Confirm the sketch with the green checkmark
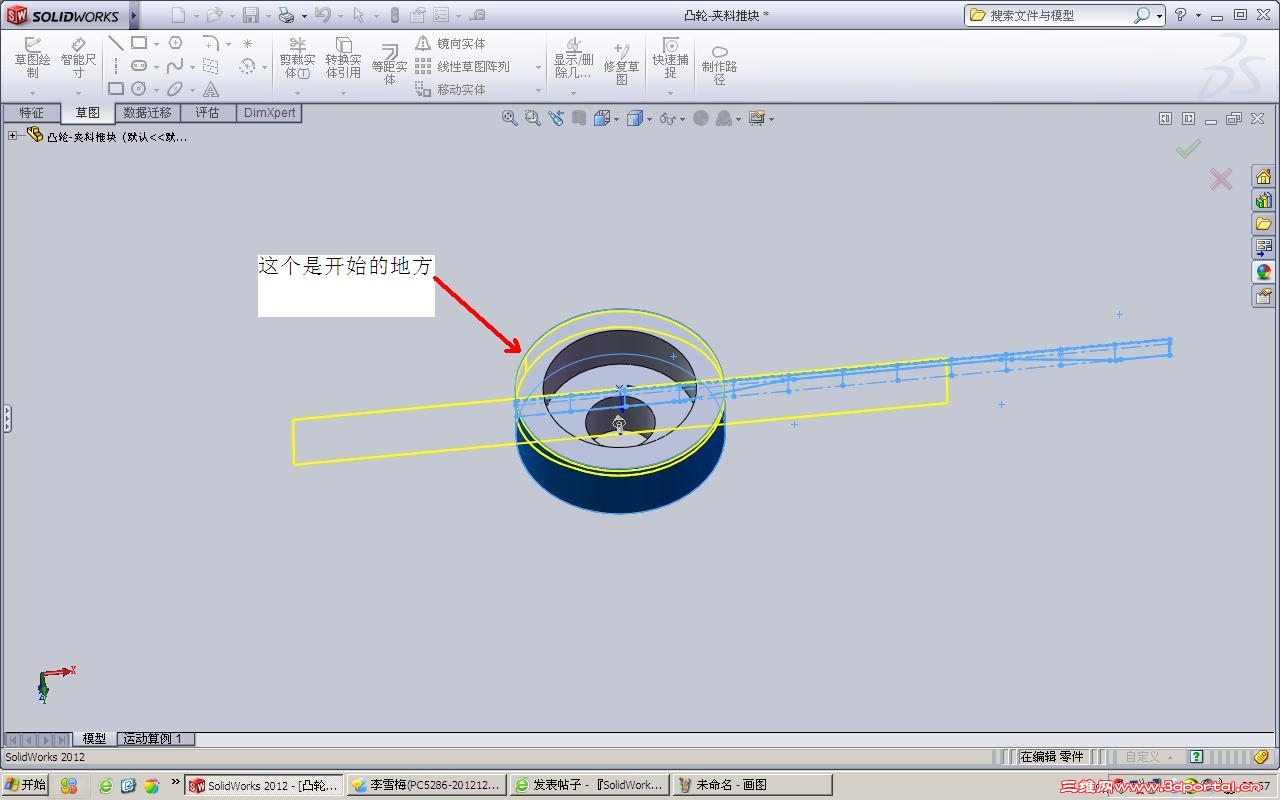Screen dimensions: 1280x800 click(1188, 149)
